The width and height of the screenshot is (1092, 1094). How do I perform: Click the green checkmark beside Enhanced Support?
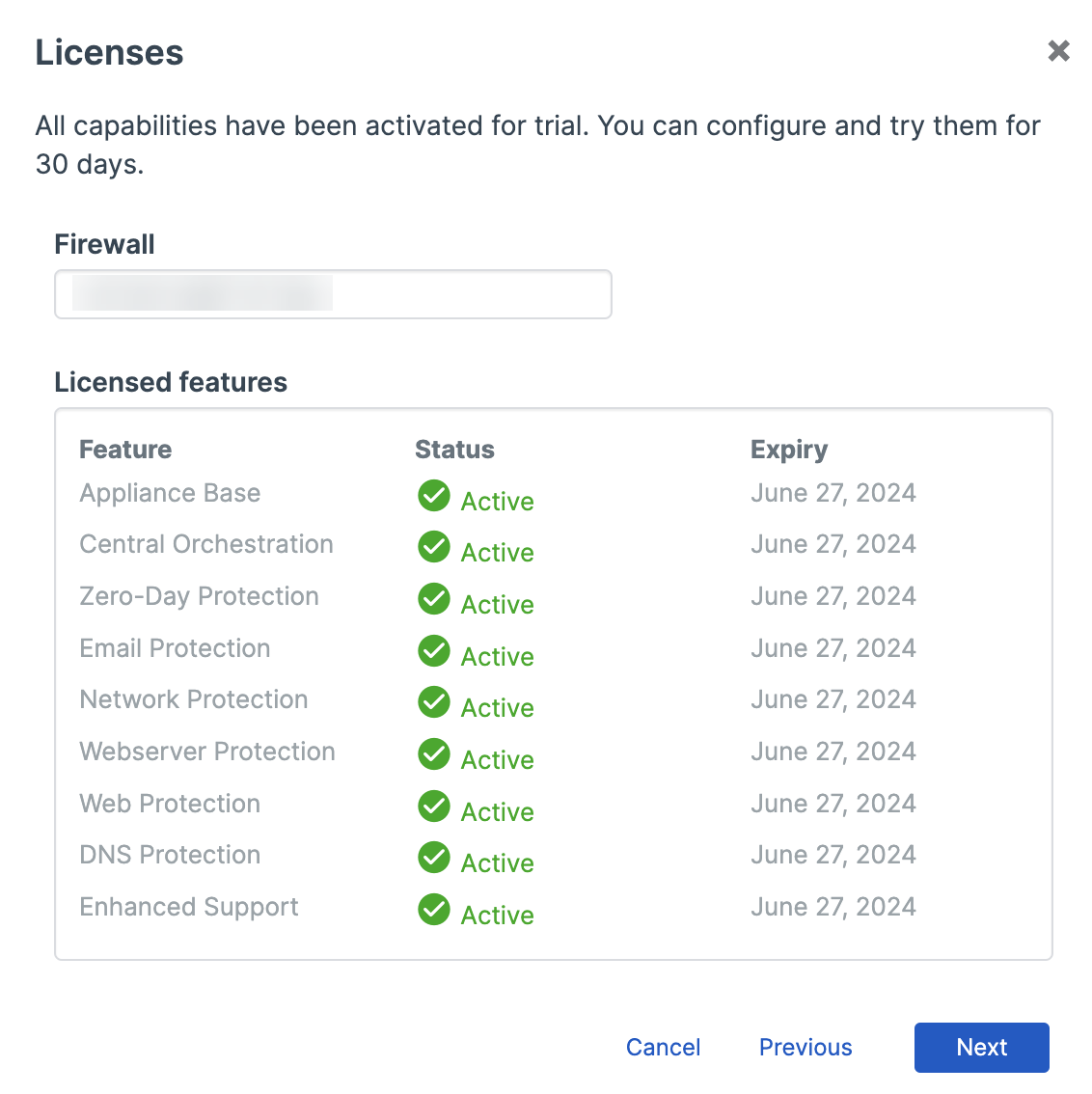(434, 910)
